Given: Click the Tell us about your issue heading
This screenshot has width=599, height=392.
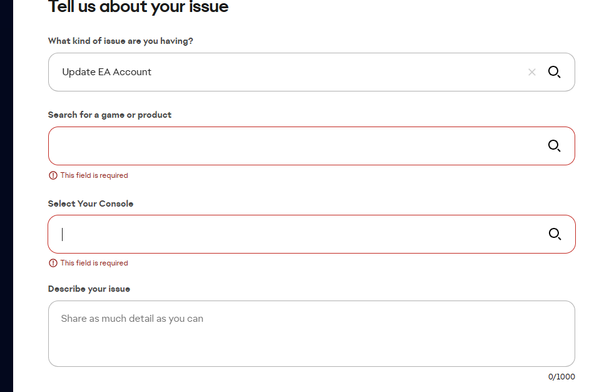Looking at the screenshot, I should 138,6.
